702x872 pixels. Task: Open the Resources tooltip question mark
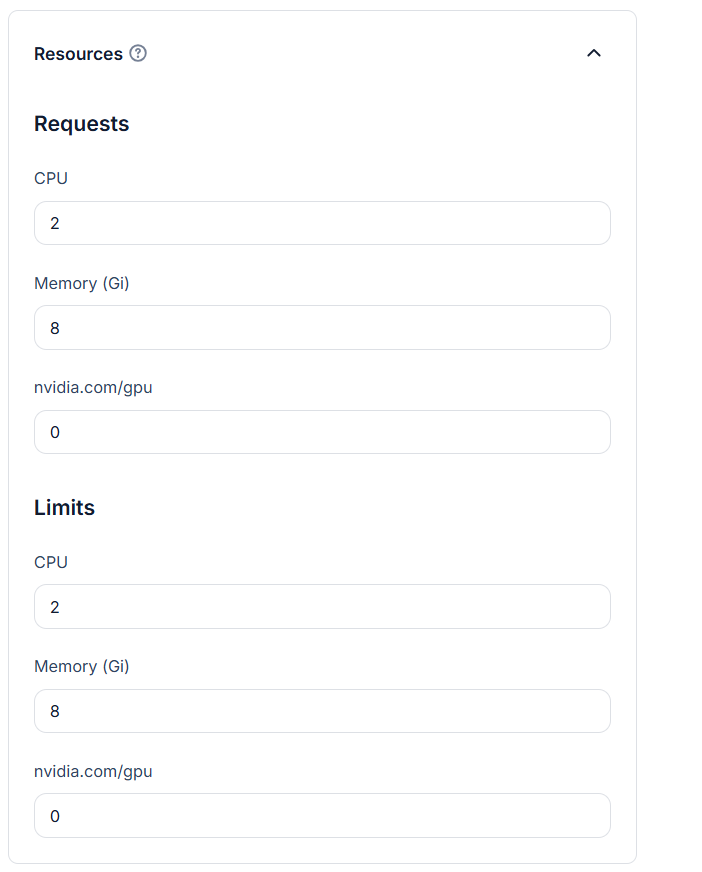[x=137, y=54]
